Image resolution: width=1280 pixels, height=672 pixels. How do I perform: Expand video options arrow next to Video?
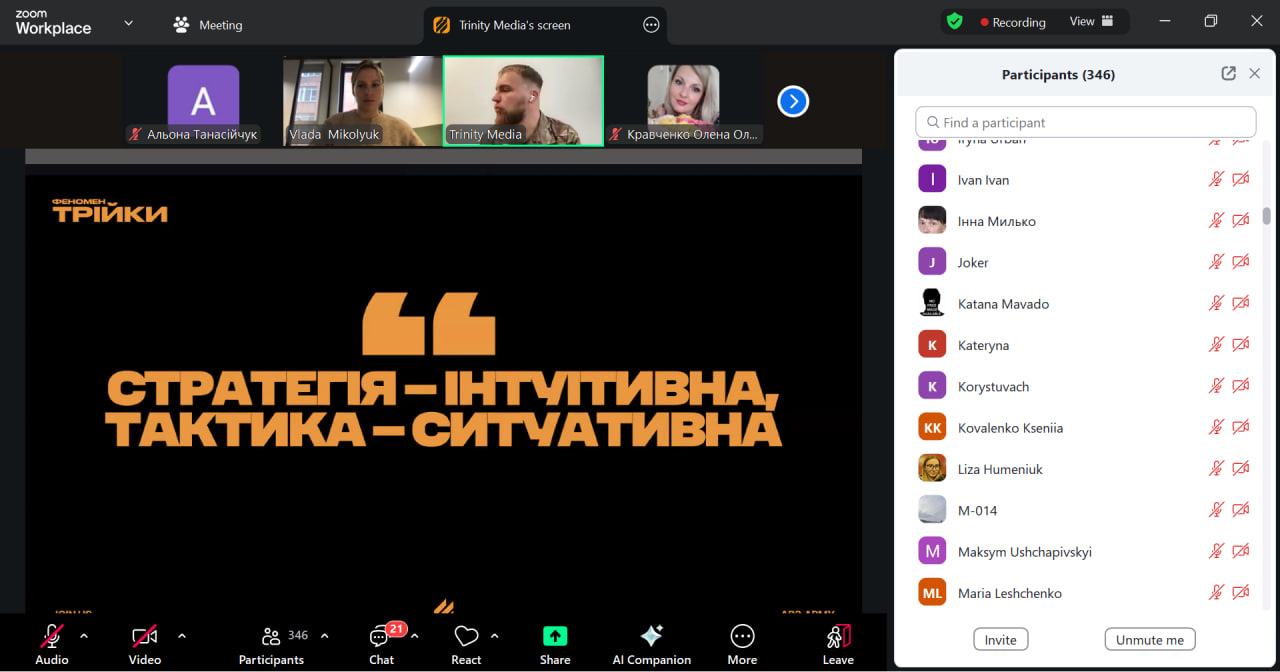tap(182, 636)
